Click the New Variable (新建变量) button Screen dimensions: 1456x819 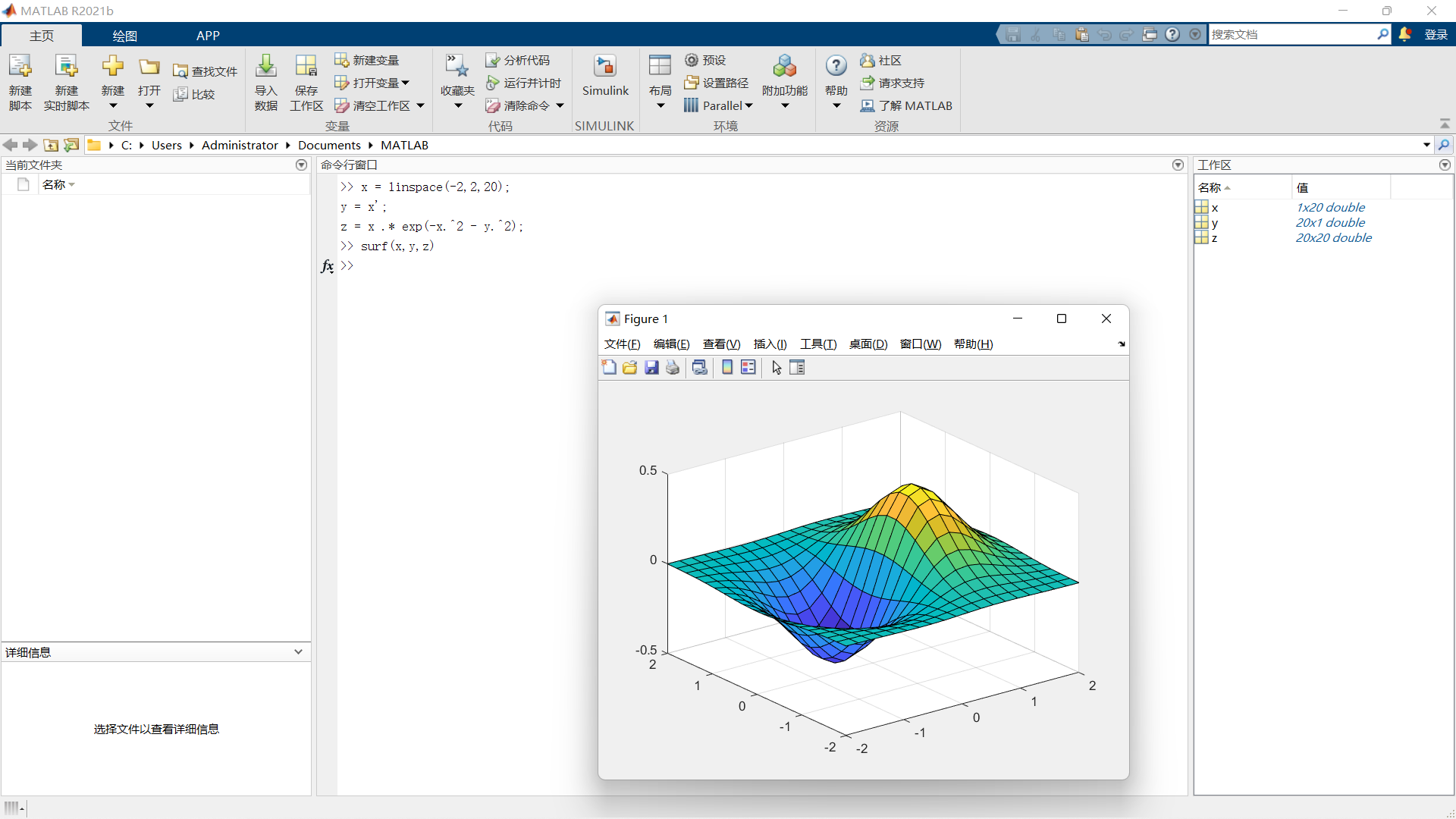point(367,60)
